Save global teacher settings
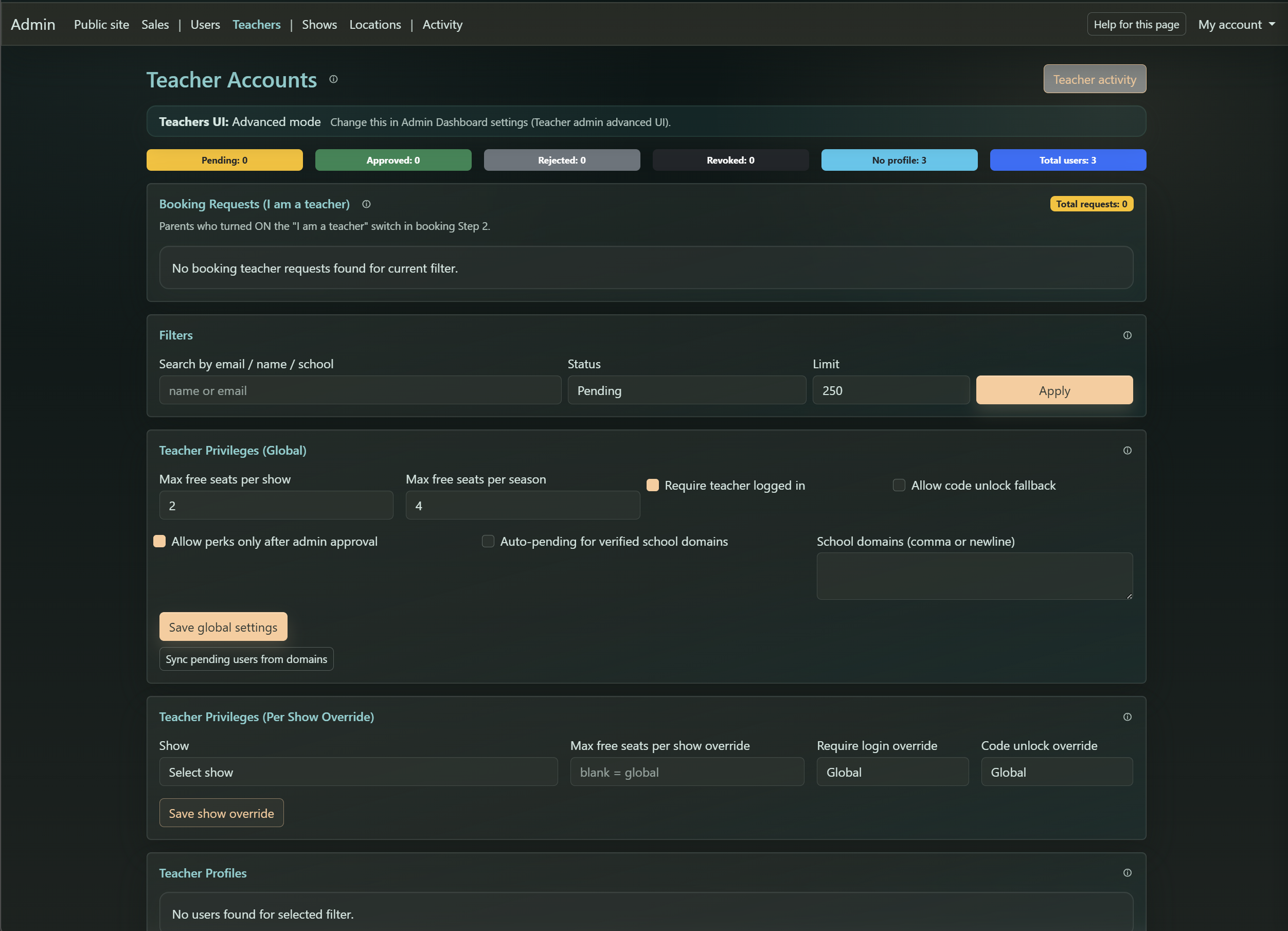 (223, 626)
